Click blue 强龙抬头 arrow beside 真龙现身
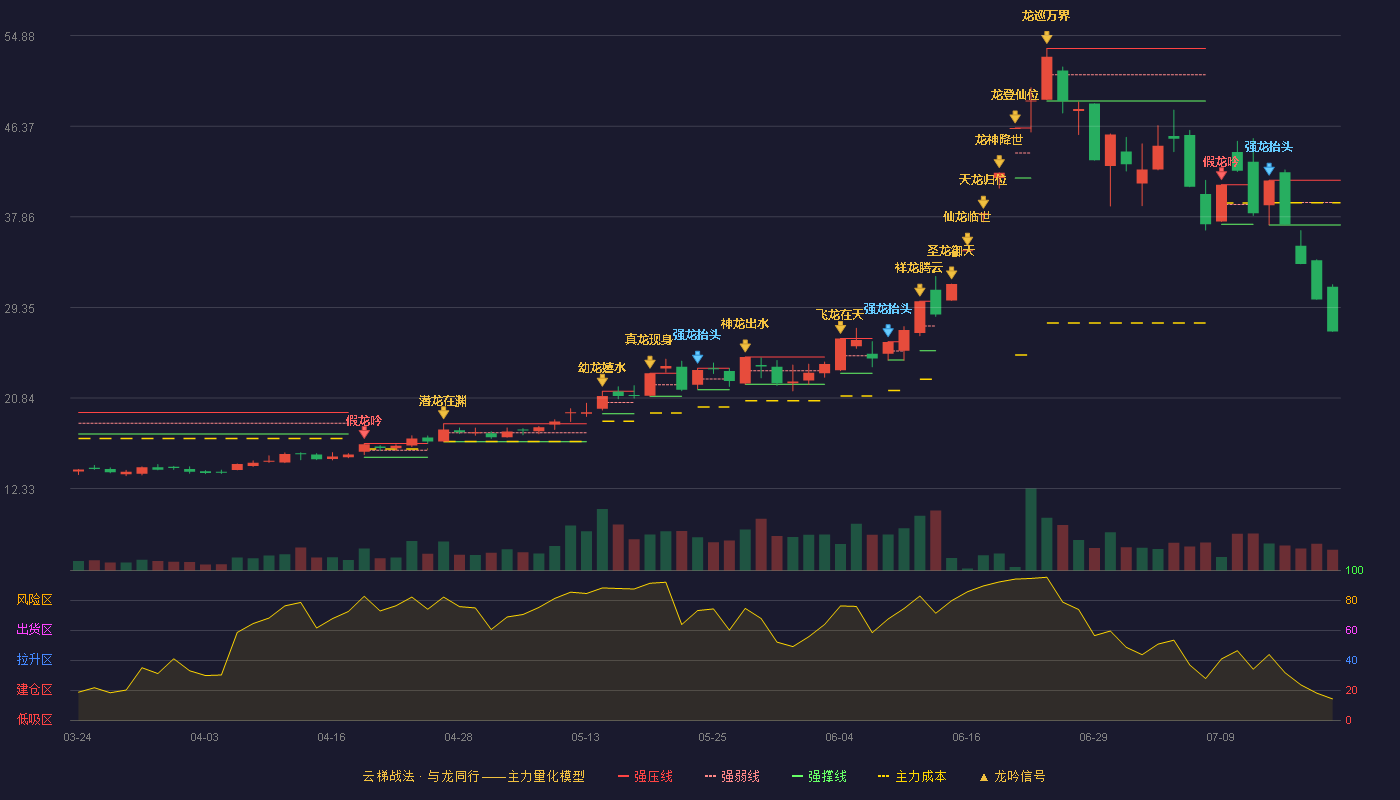Viewport: 1400px width, 800px height. pos(697,357)
